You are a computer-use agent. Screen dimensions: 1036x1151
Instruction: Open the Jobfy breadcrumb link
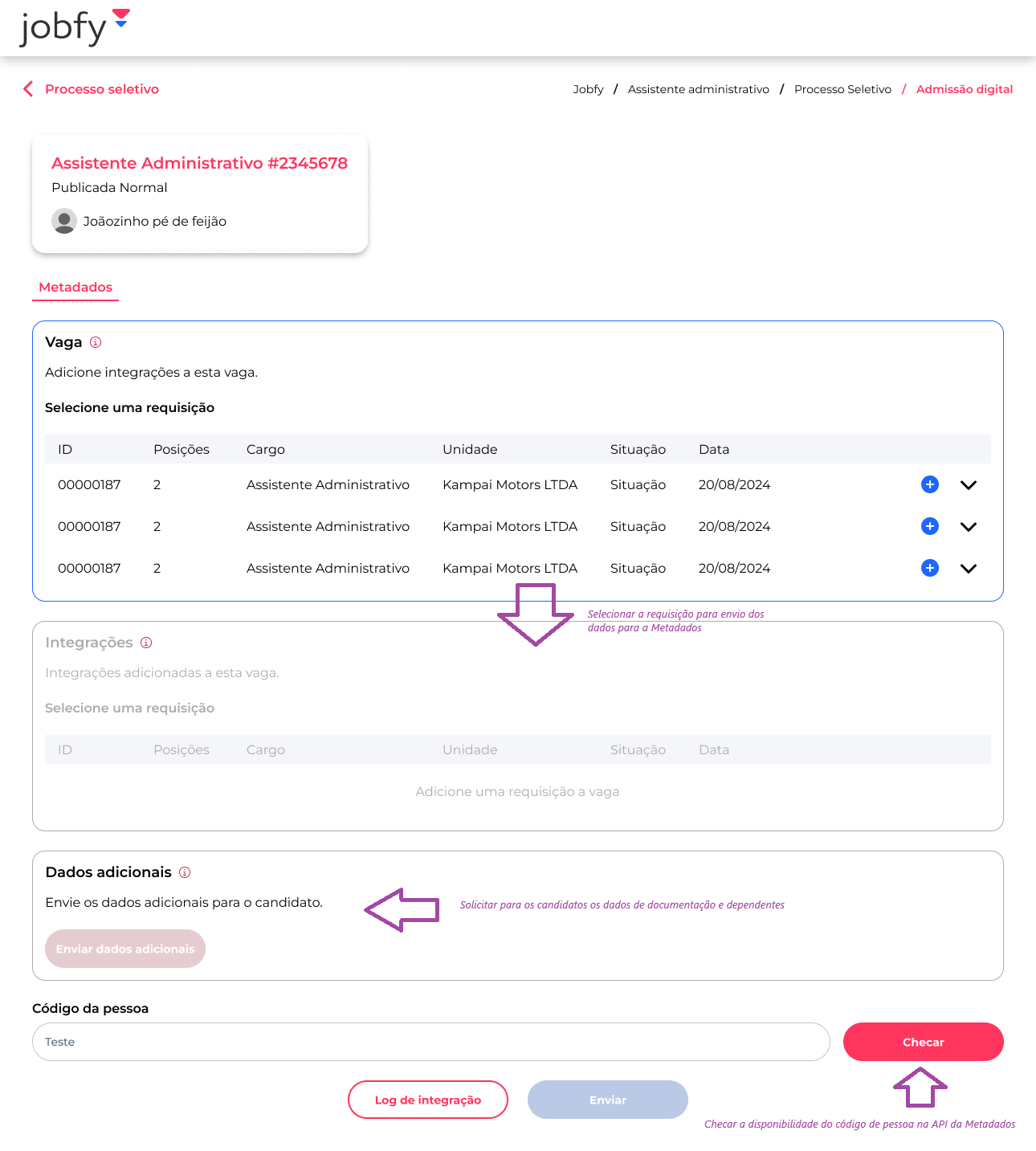[588, 89]
